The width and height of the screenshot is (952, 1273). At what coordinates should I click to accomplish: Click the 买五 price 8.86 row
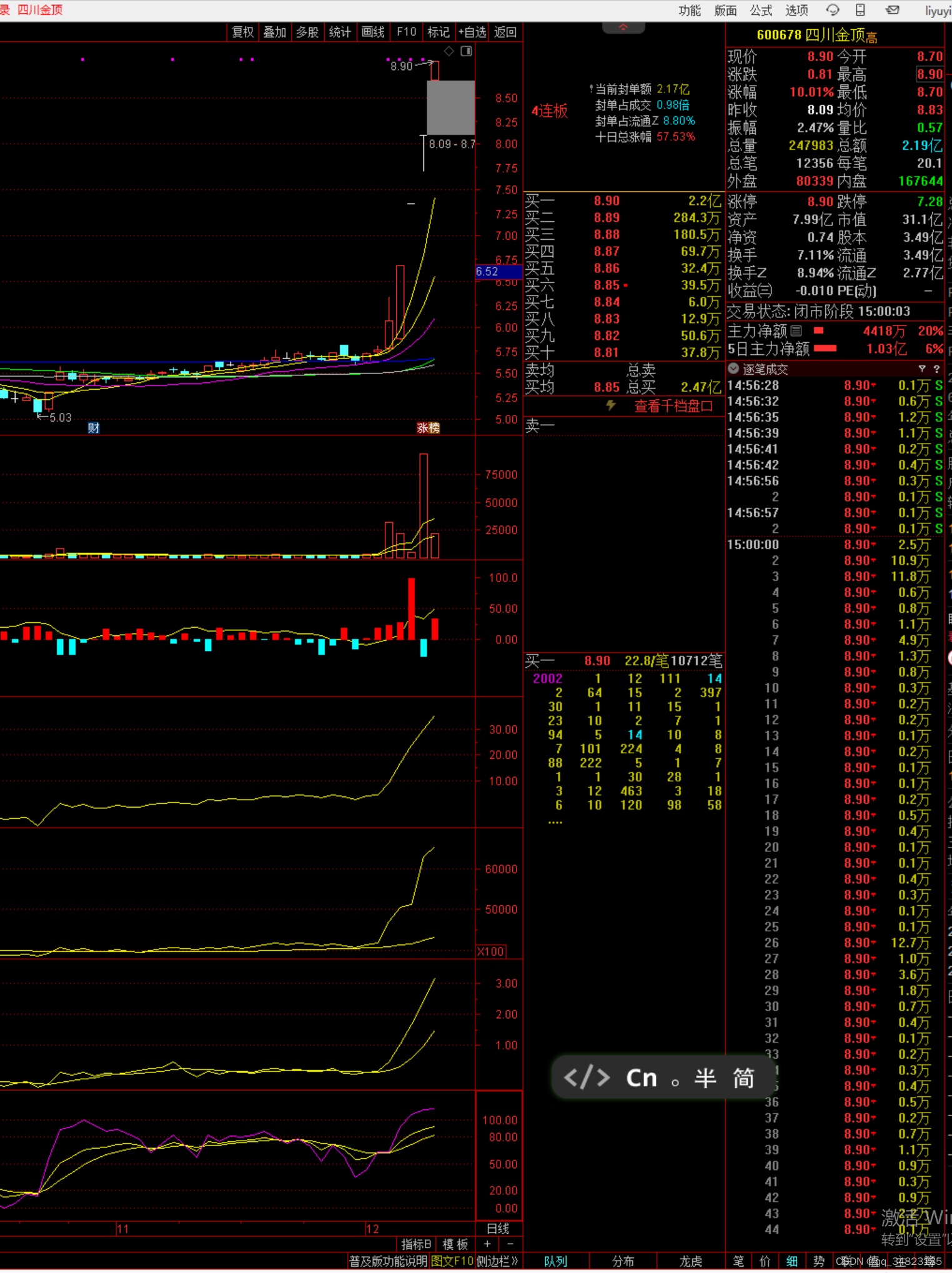click(623, 269)
